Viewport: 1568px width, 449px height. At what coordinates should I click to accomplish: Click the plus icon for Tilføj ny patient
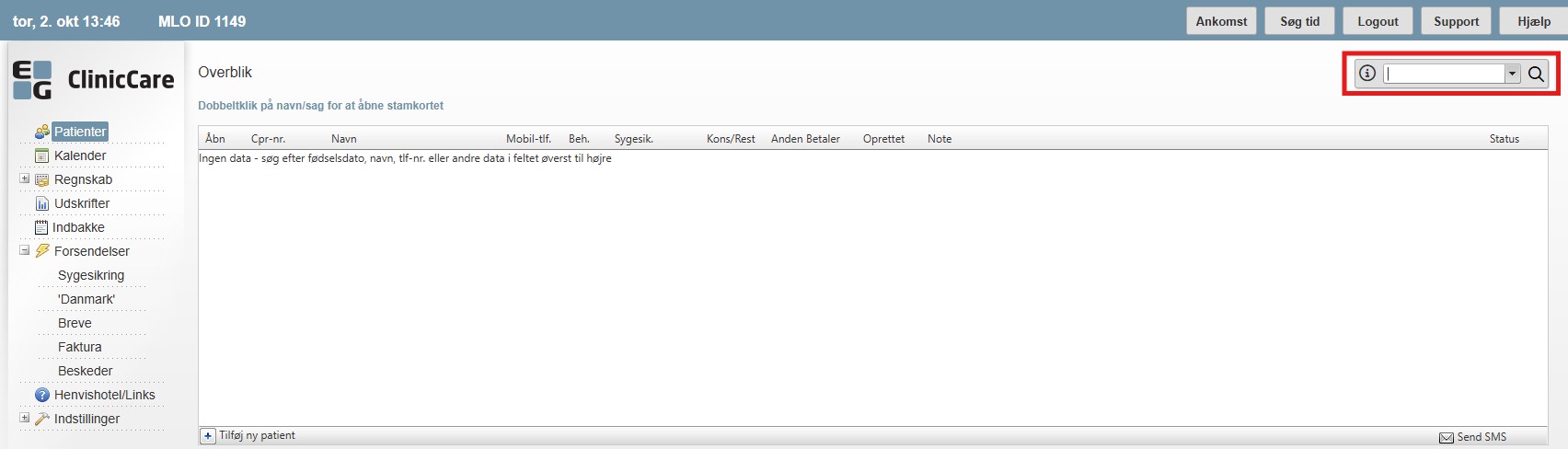(208, 435)
